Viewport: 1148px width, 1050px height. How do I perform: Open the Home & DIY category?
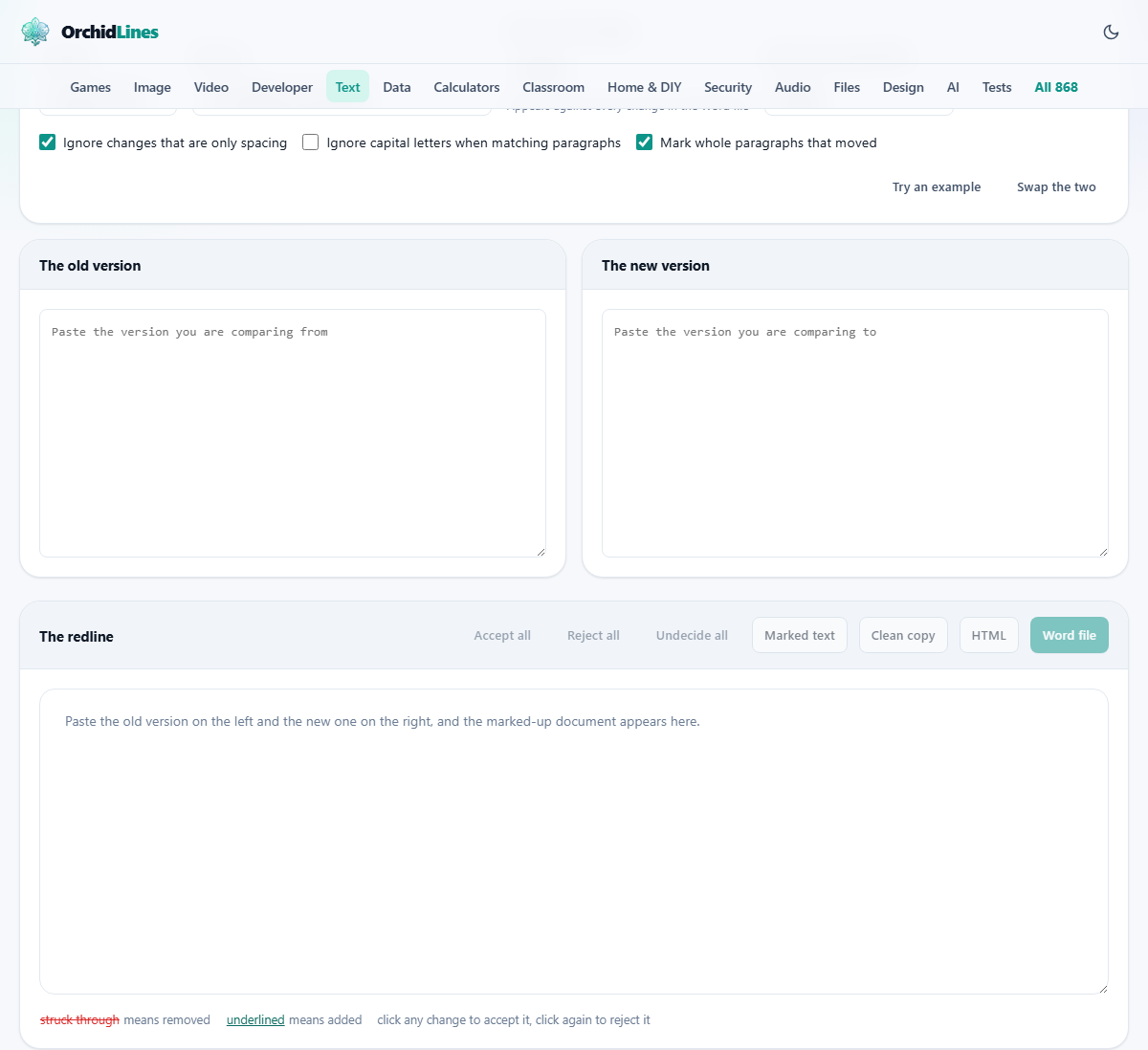tap(645, 87)
